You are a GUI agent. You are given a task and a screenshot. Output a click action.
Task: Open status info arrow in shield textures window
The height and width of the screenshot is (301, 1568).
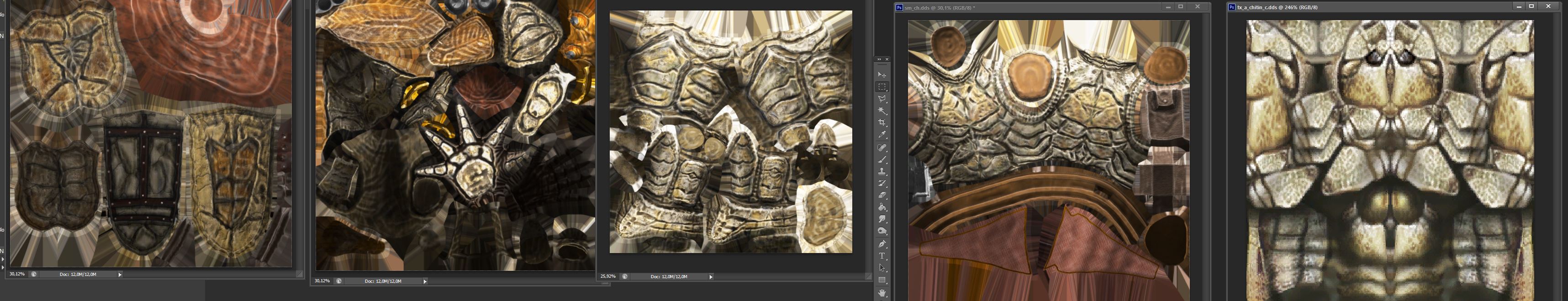(120, 275)
